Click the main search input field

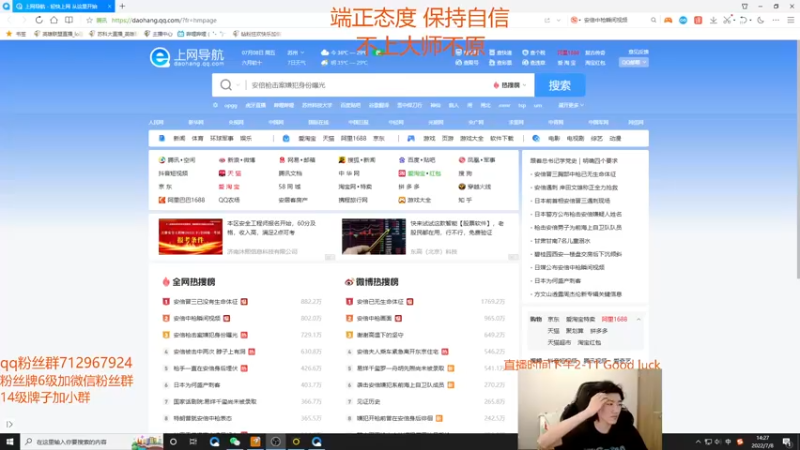pyautogui.click(x=369, y=85)
